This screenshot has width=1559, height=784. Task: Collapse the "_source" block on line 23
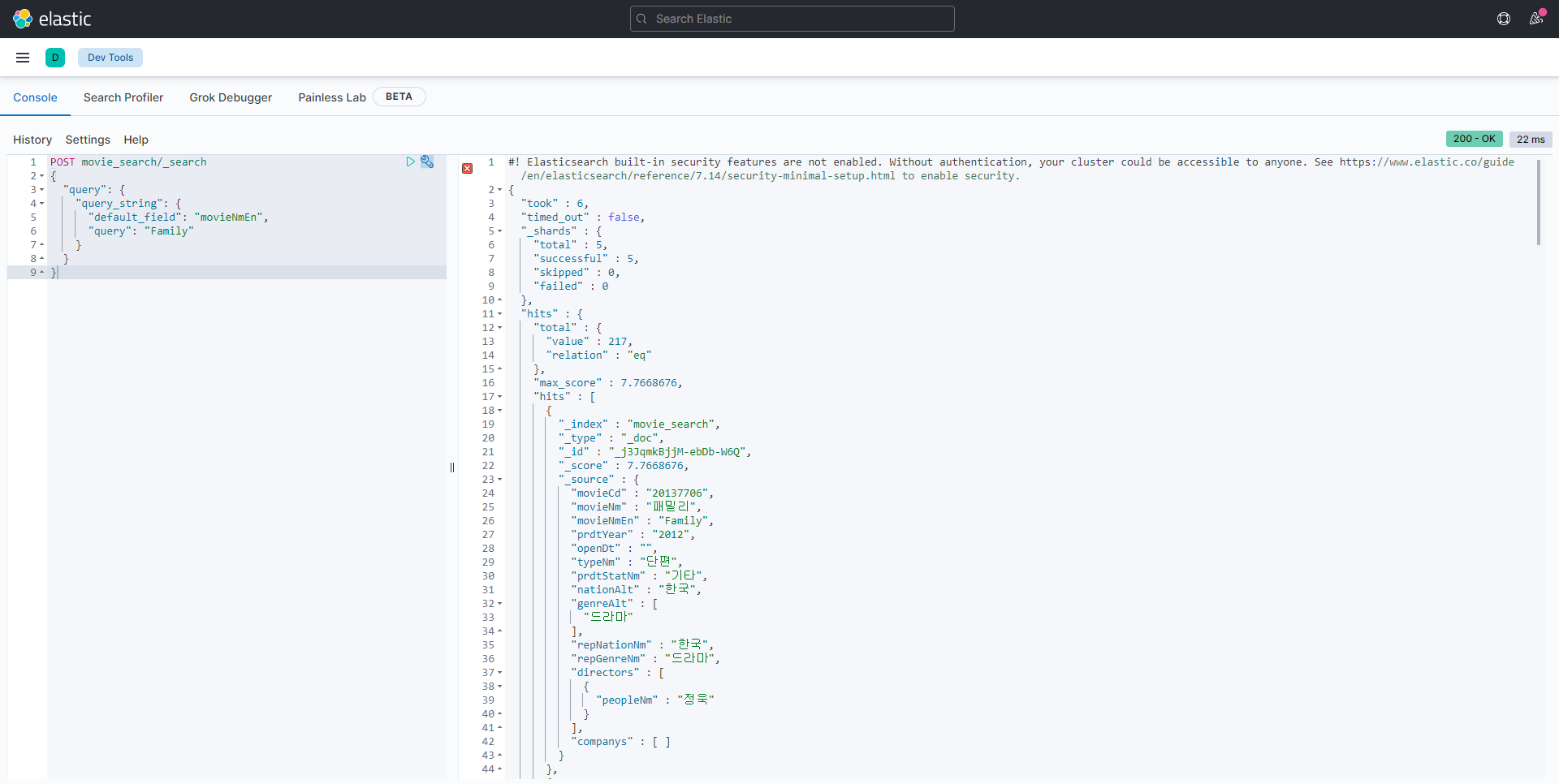coord(500,480)
